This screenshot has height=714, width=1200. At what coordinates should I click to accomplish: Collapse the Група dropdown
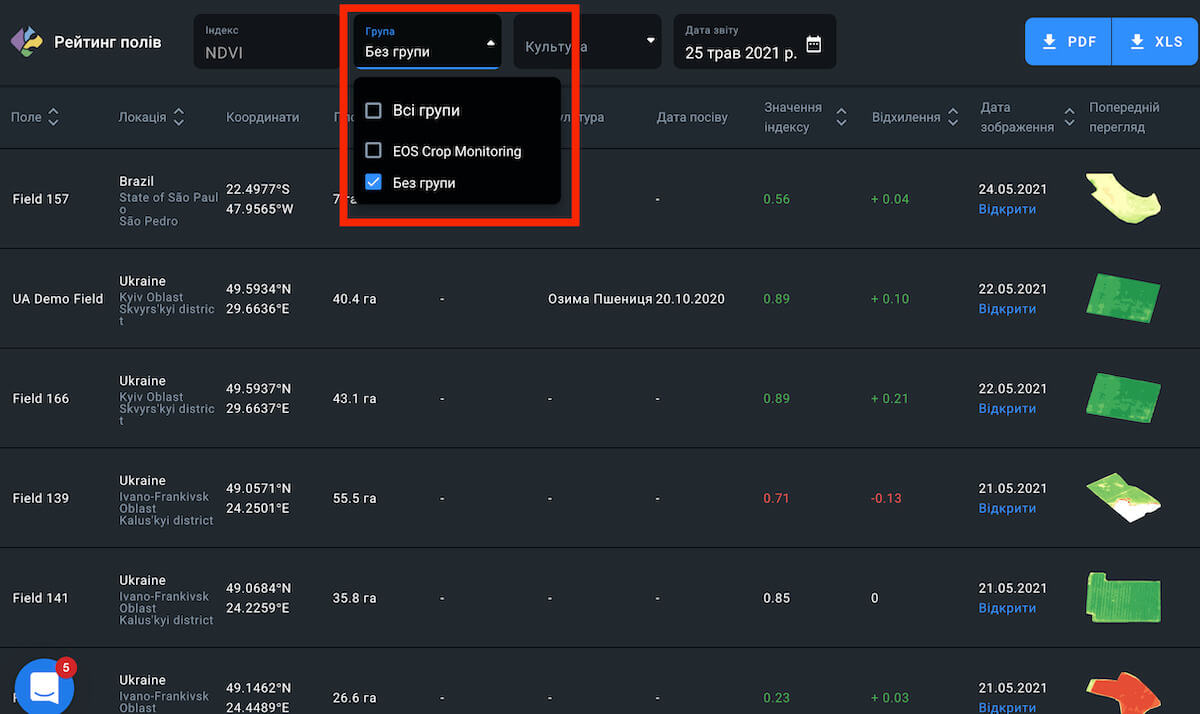click(x=490, y=43)
